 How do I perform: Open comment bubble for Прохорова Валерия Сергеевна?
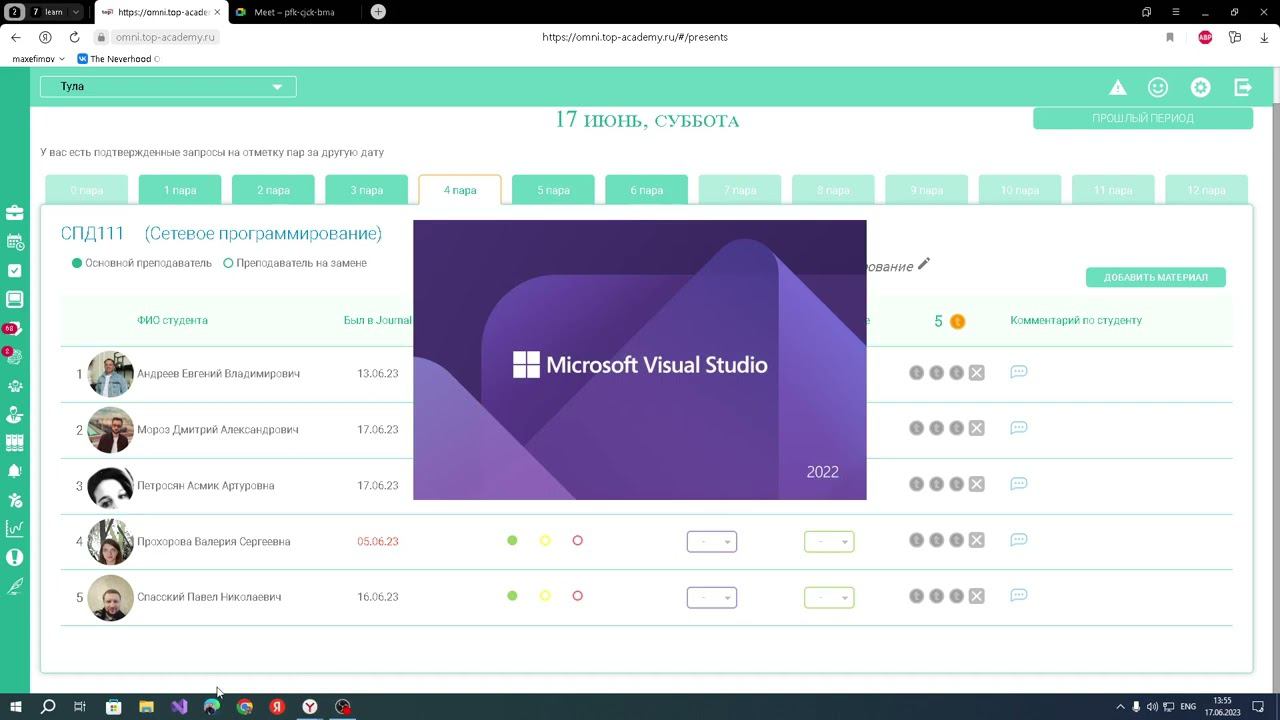tap(1019, 540)
